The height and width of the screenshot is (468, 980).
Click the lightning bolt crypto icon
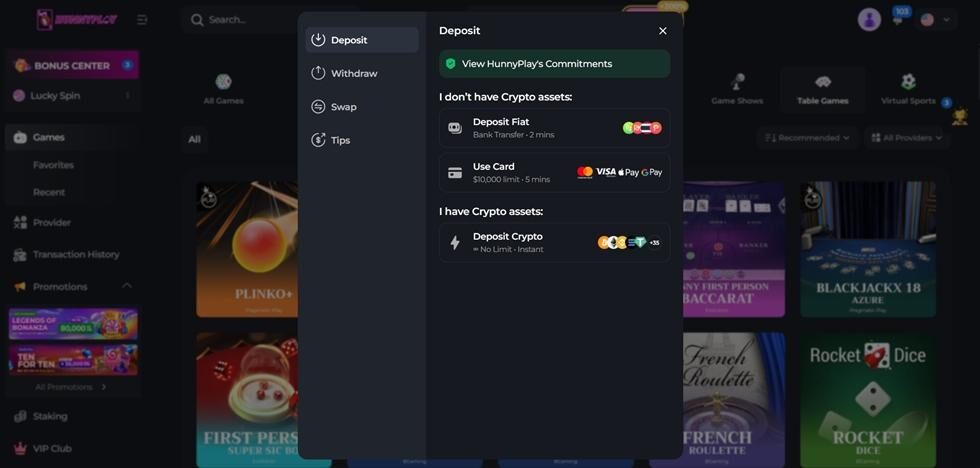tap(455, 242)
